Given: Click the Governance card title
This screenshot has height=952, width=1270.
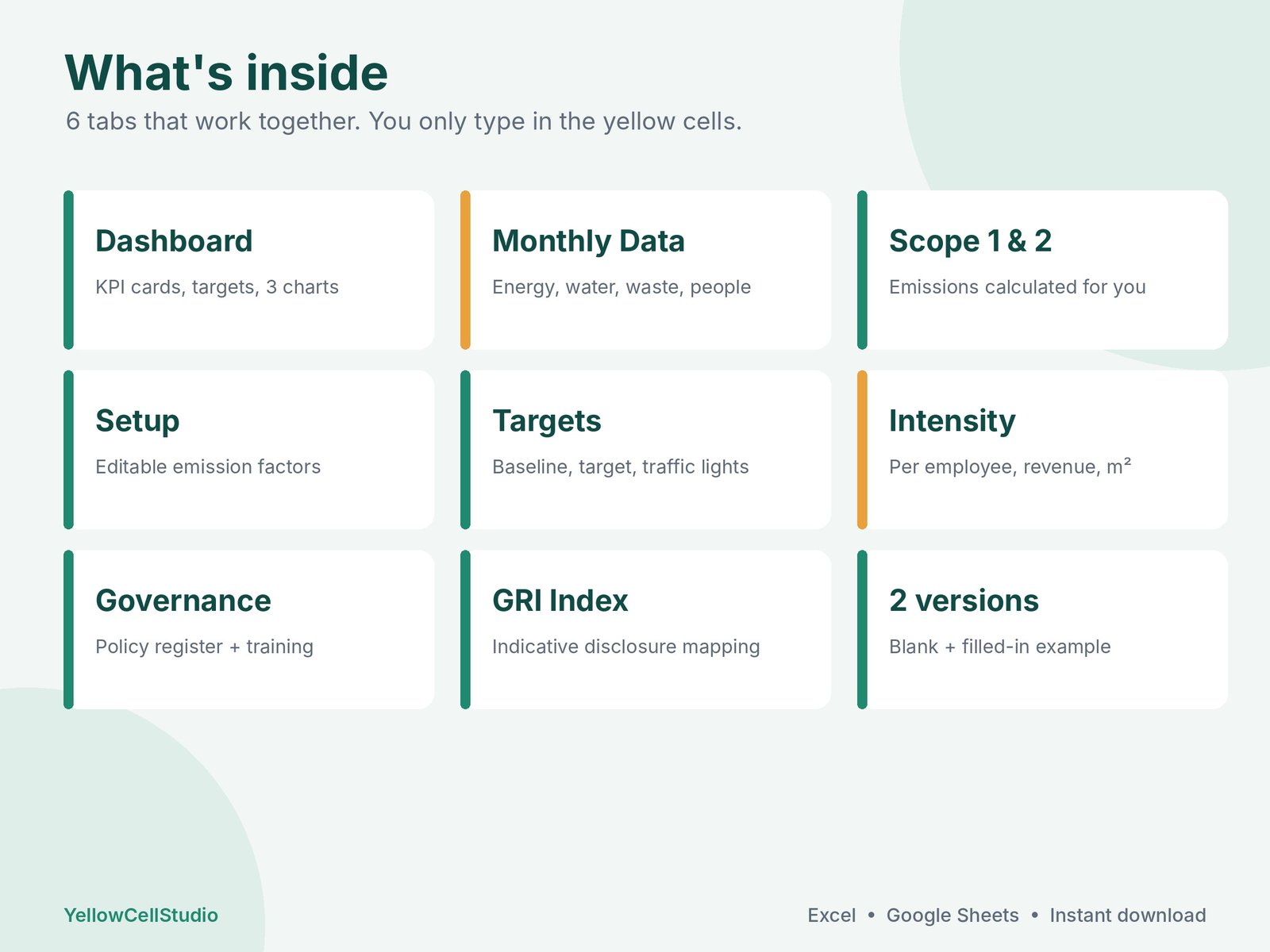Looking at the screenshot, I should tap(183, 601).
